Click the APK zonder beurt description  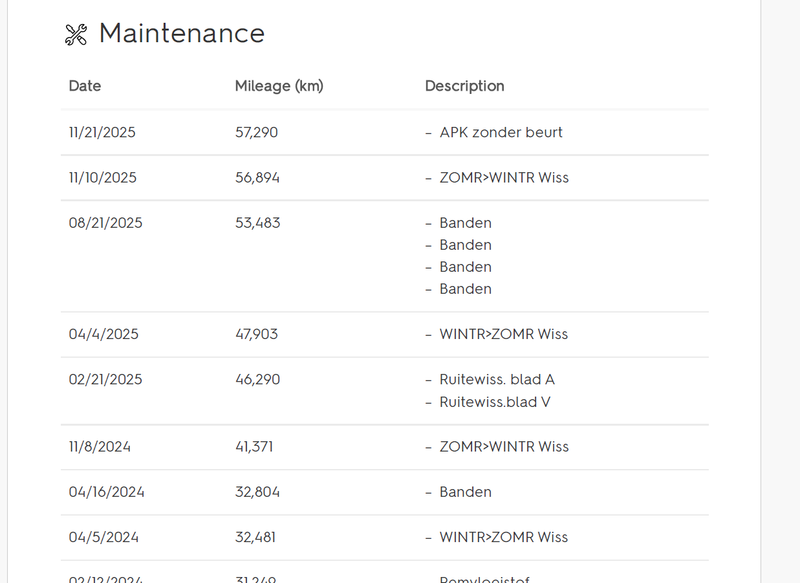[x=500, y=132]
